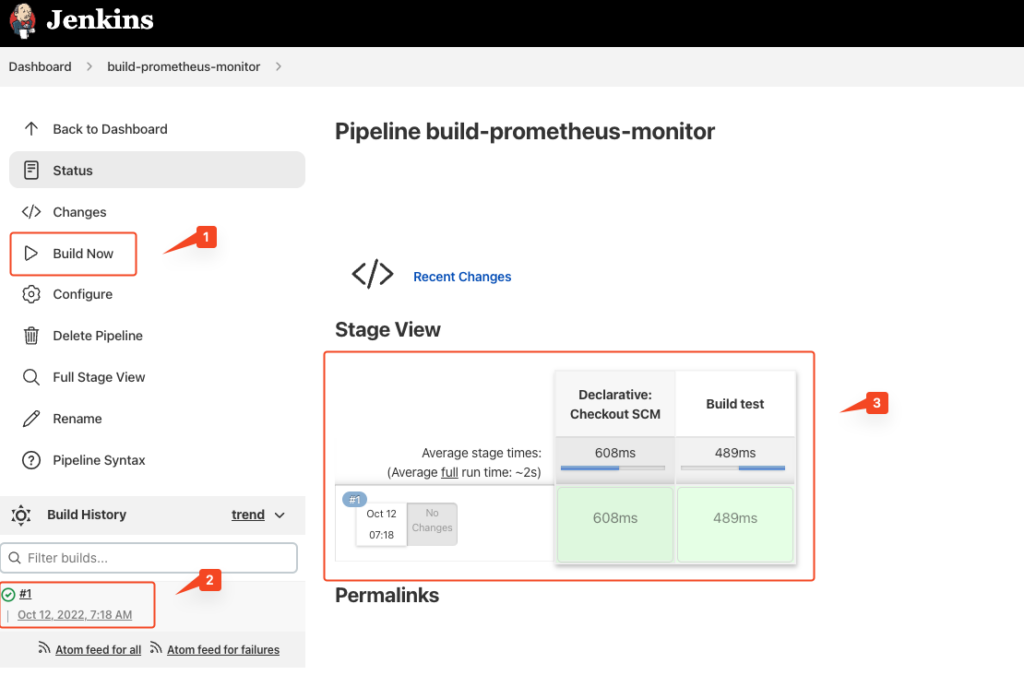Open build-prometheus-monitor breadcrumb link
1024x675 pixels.
pyautogui.click(x=184, y=67)
